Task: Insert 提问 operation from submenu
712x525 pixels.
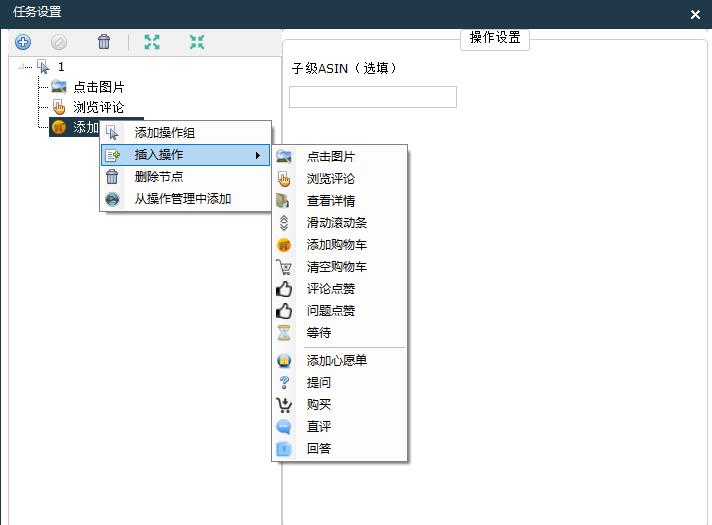Action: click(340, 383)
